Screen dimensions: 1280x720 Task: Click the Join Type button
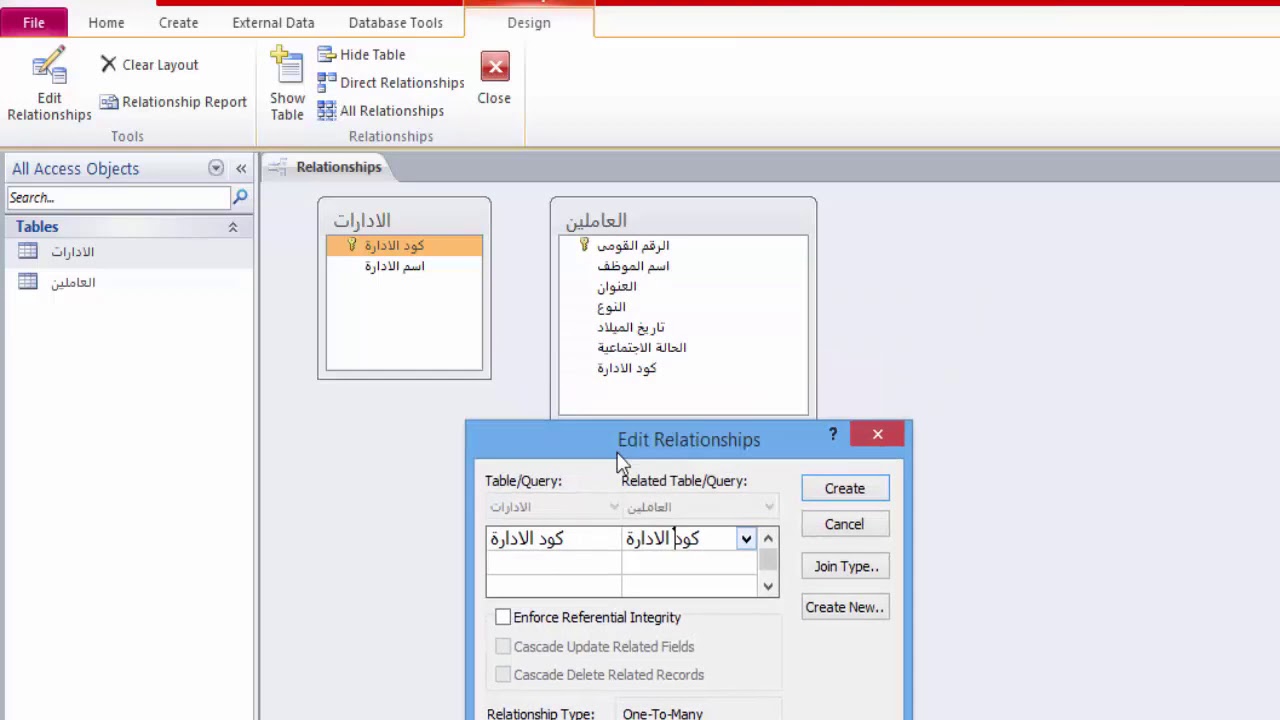(845, 566)
